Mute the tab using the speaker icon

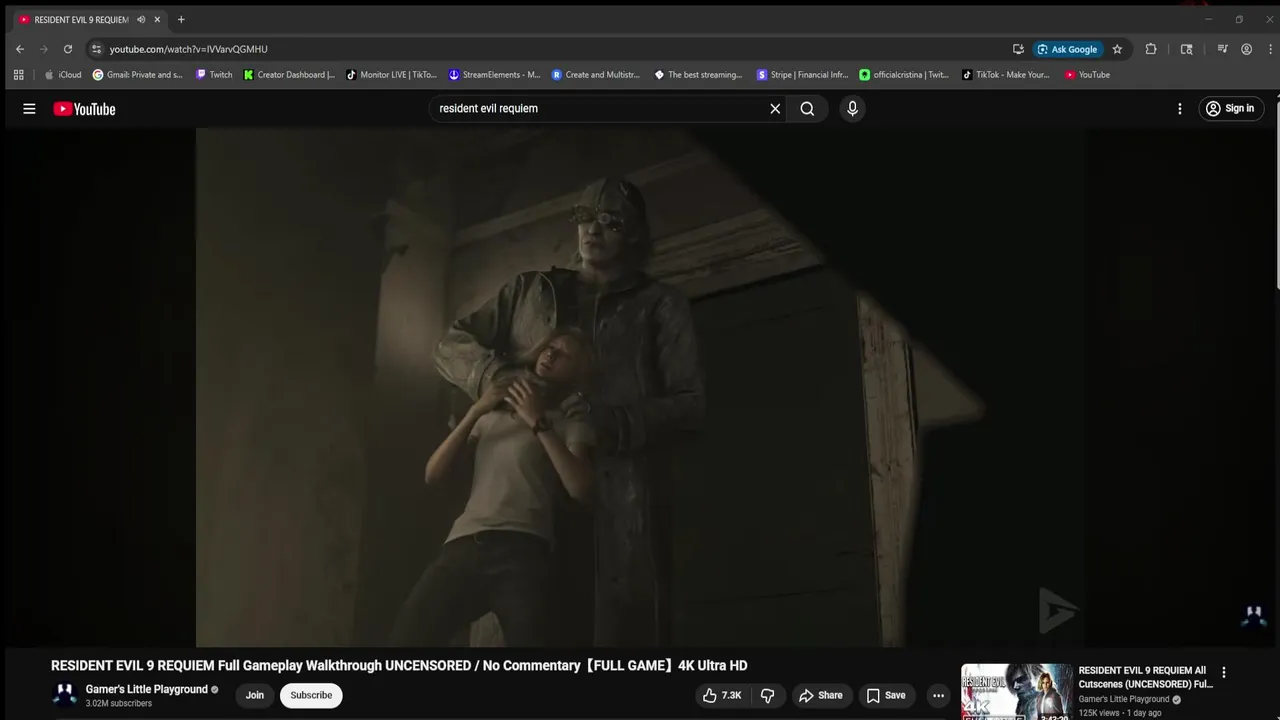pyautogui.click(x=141, y=19)
